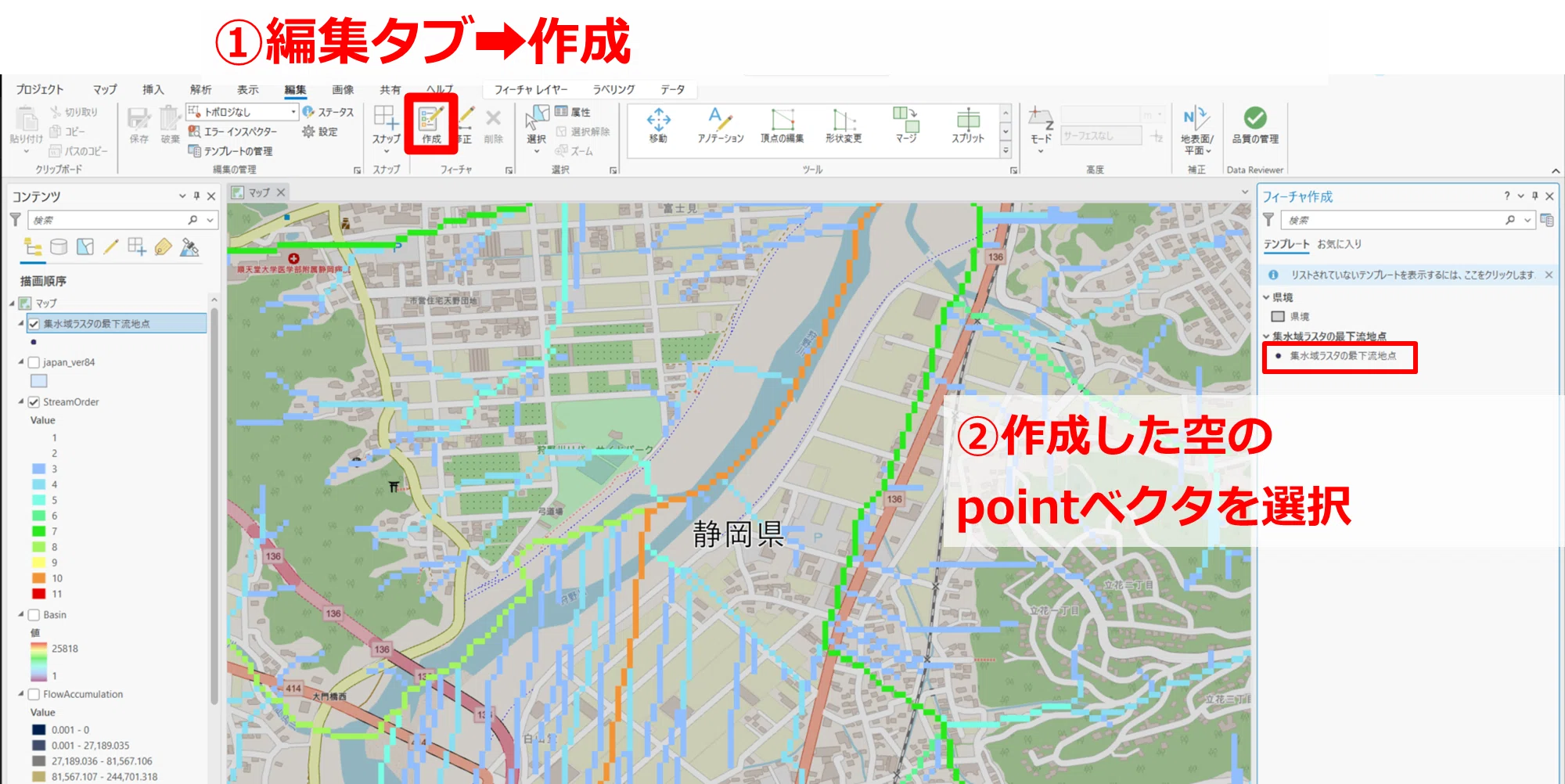This screenshot has height=784, width=1565.
Task: Collapse the japan_ver84 layer tree node
Action: click(21, 361)
